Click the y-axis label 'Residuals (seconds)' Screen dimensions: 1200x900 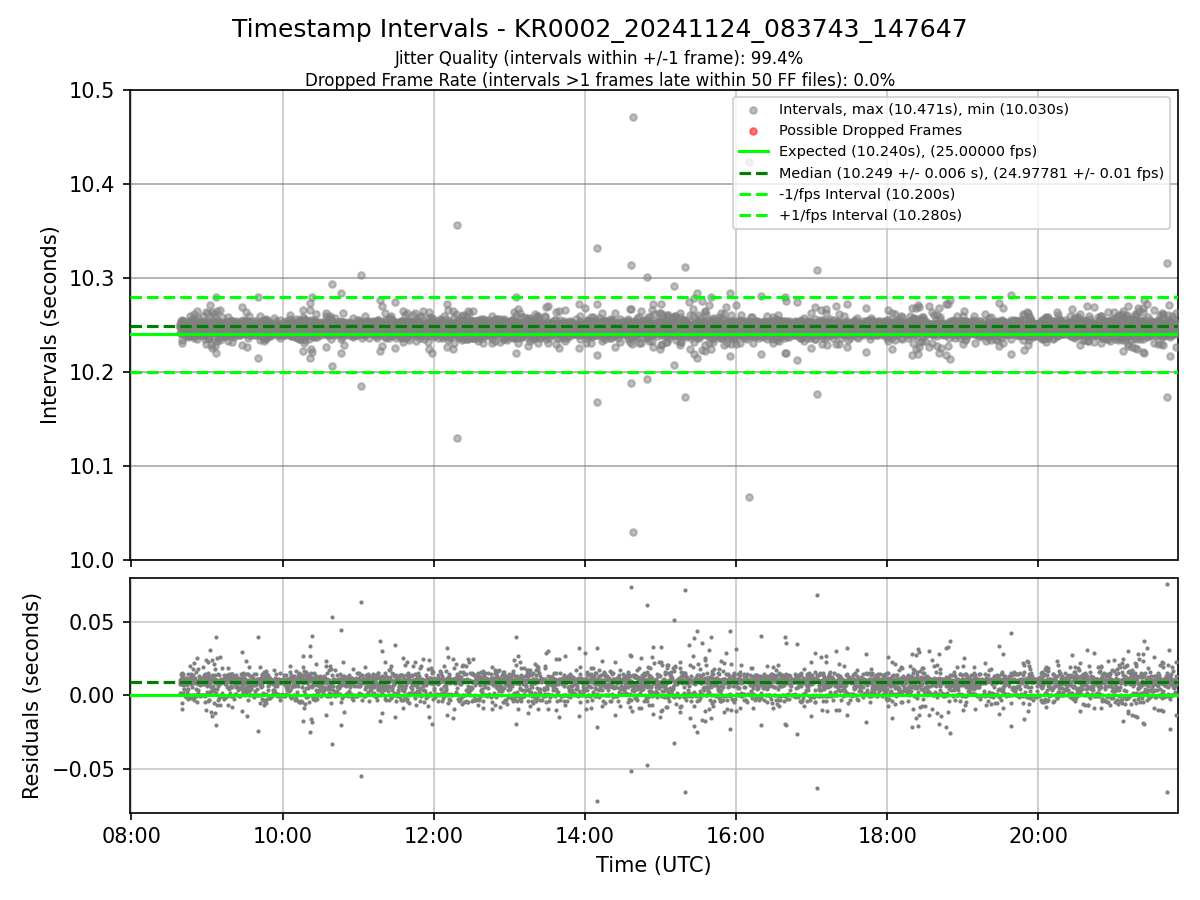[x=32, y=696]
